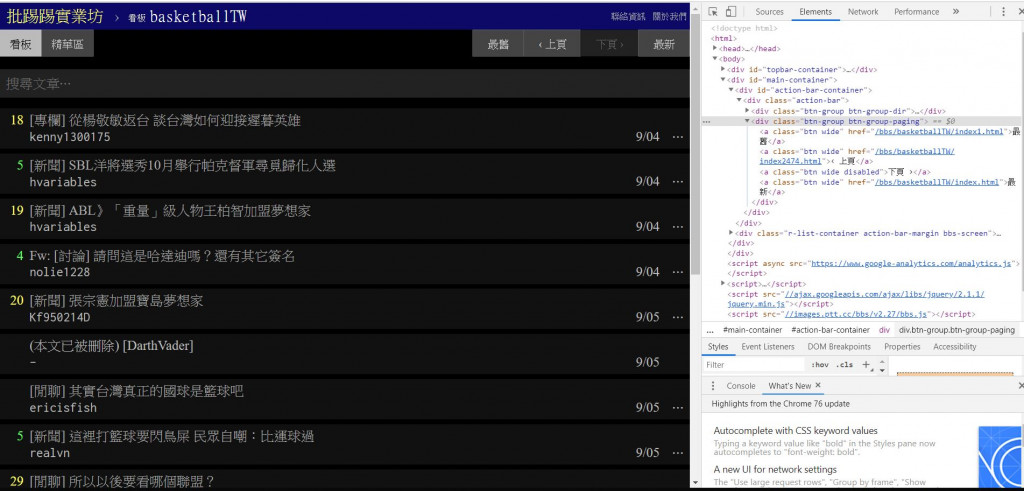Image resolution: width=1024 pixels, height=491 pixels.
Task: Expand the topbar-container div node
Action: point(723,69)
